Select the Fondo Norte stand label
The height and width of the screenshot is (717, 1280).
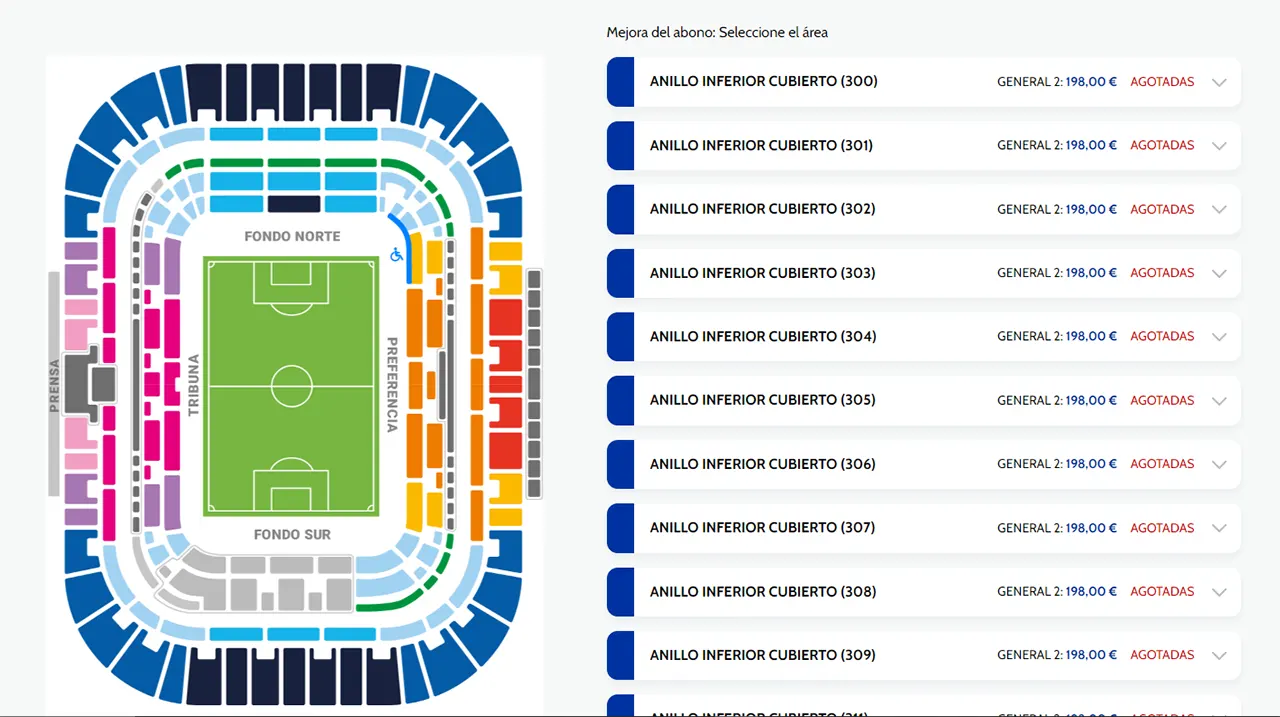(x=292, y=236)
